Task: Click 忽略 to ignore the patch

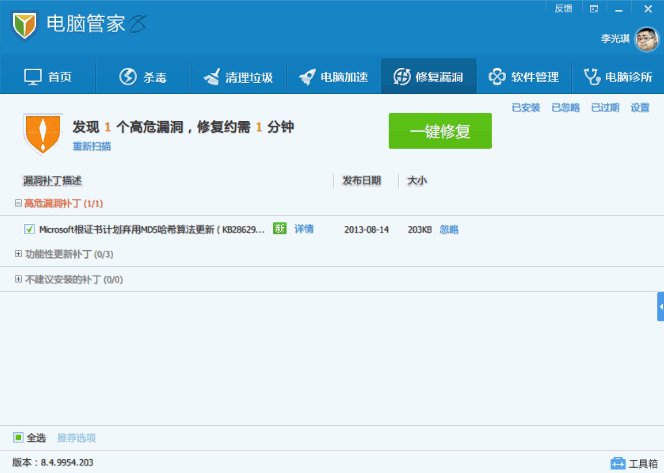Action: coord(449,230)
